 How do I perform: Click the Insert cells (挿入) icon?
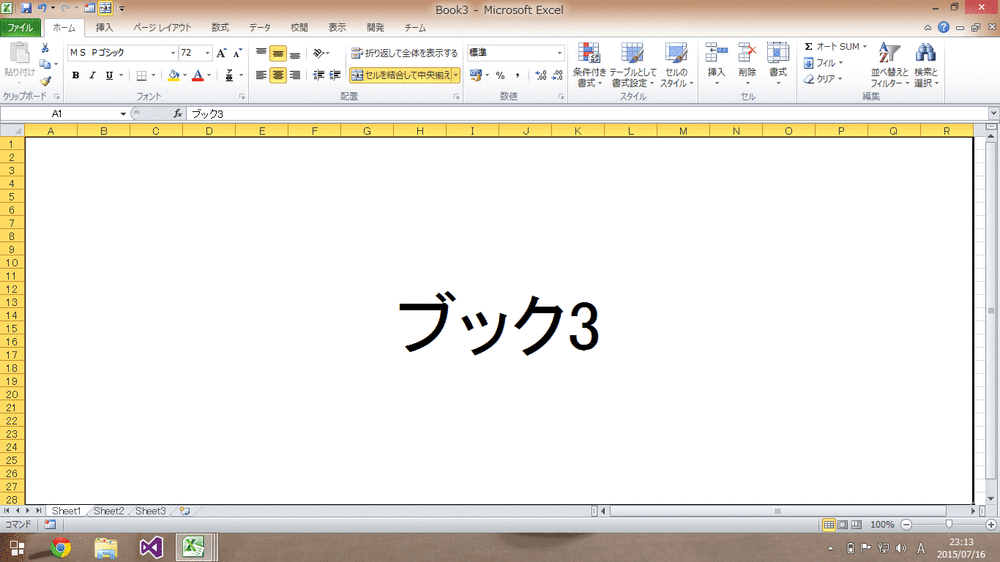coord(716,54)
